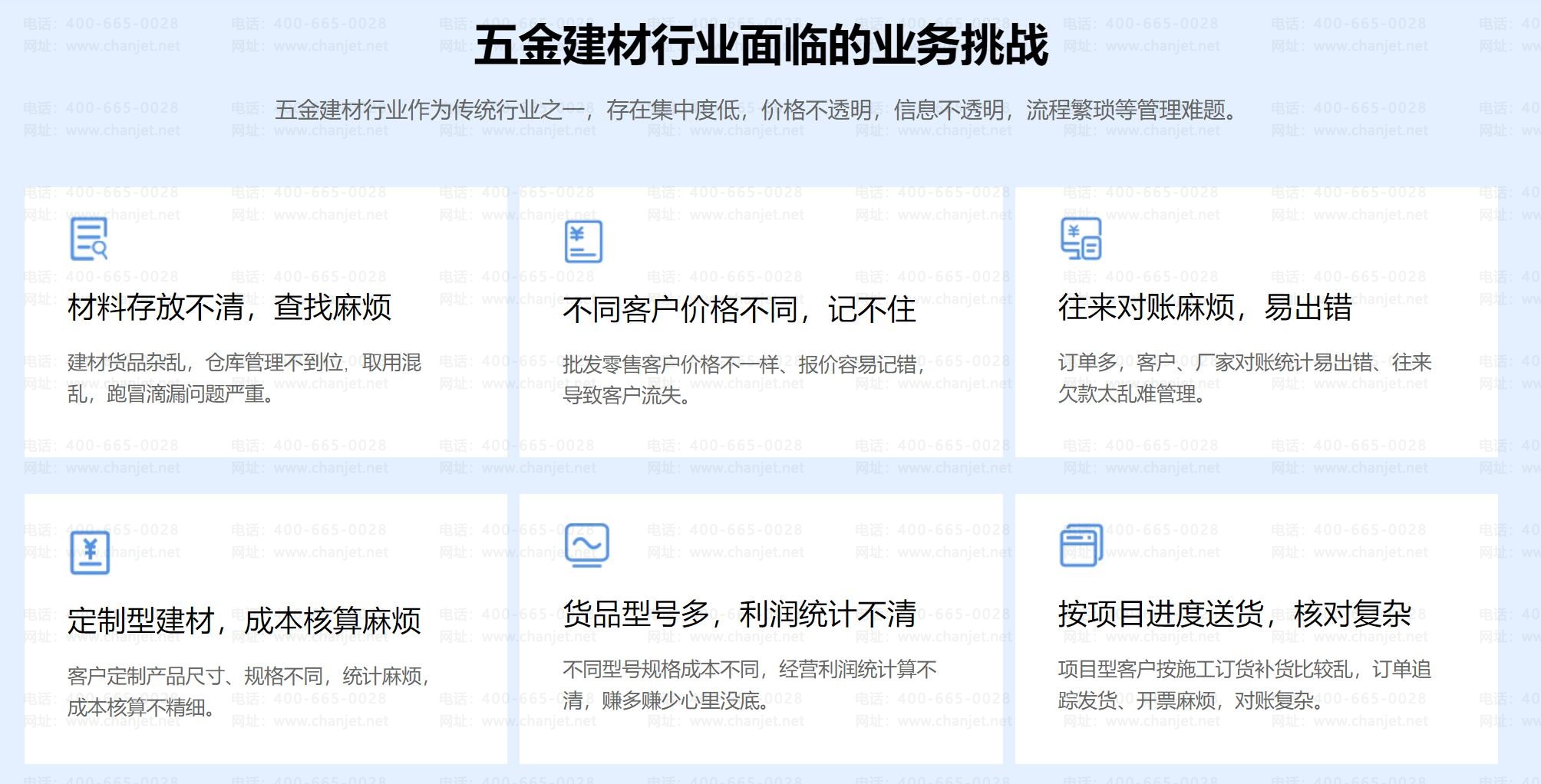The height and width of the screenshot is (784, 1541).
Task: Click the chart monitor icon above 货品型号多
Action: coord(586,545)
